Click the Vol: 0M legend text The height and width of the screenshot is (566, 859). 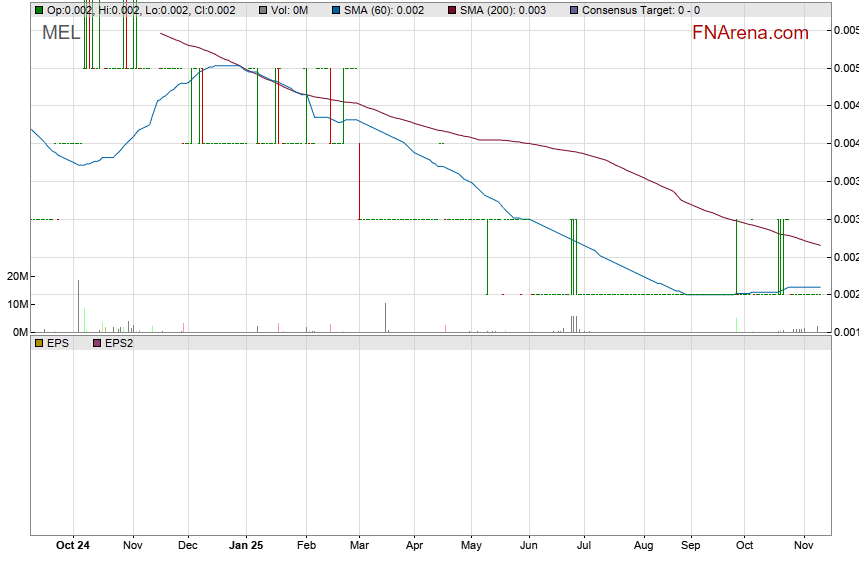pyautogui.click(x=289, y=10)
